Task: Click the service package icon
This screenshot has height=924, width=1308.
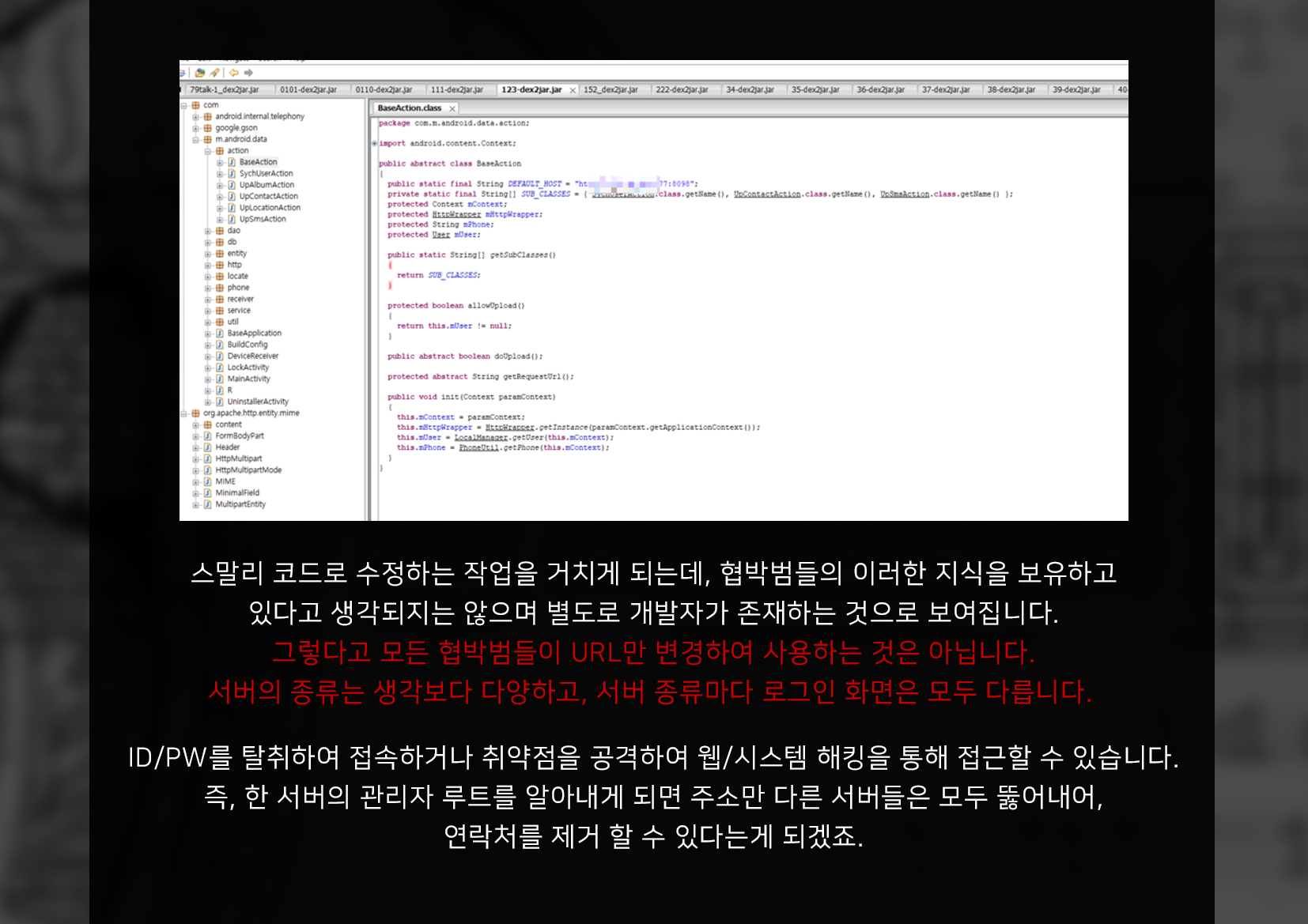Action: coord(220,311)
